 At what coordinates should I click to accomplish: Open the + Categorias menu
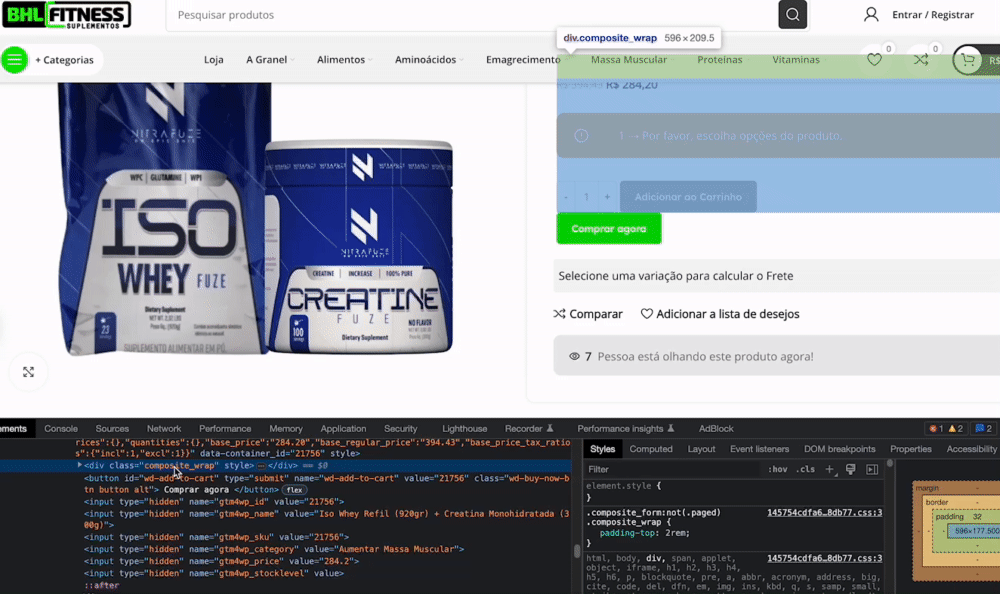64,60
